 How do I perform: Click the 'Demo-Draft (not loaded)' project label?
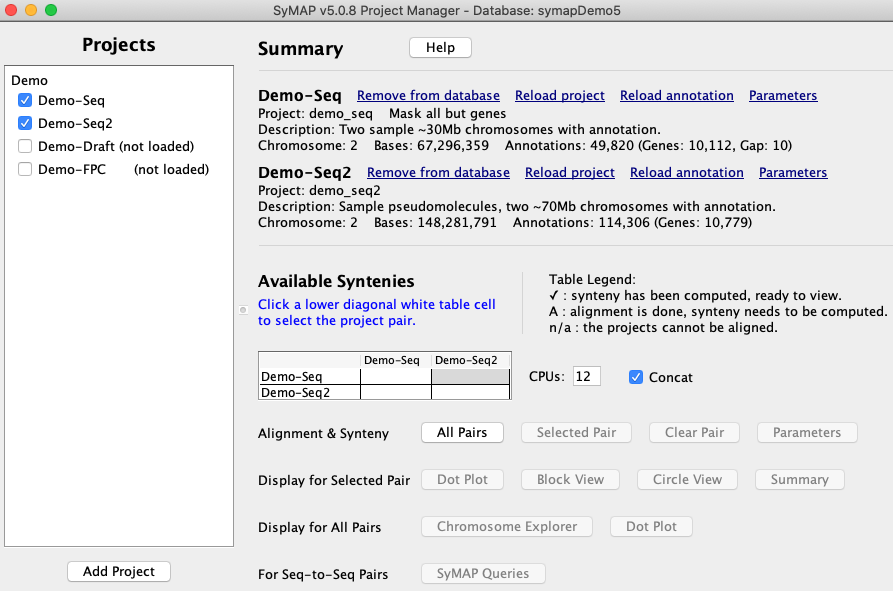(x=116, y=146)
